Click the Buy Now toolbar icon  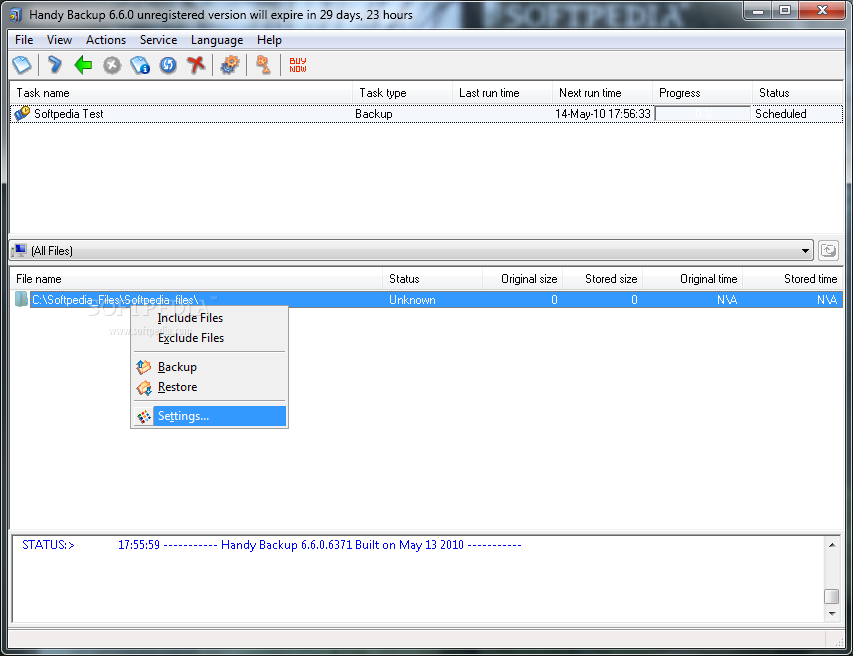click(x=298, y=65)
